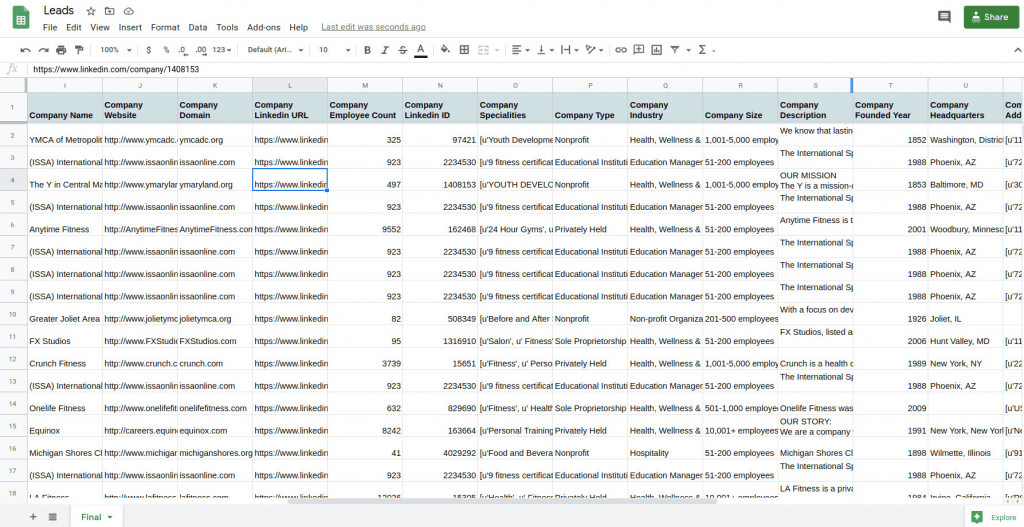Toggle italic formatting

(x=385, y=49)
